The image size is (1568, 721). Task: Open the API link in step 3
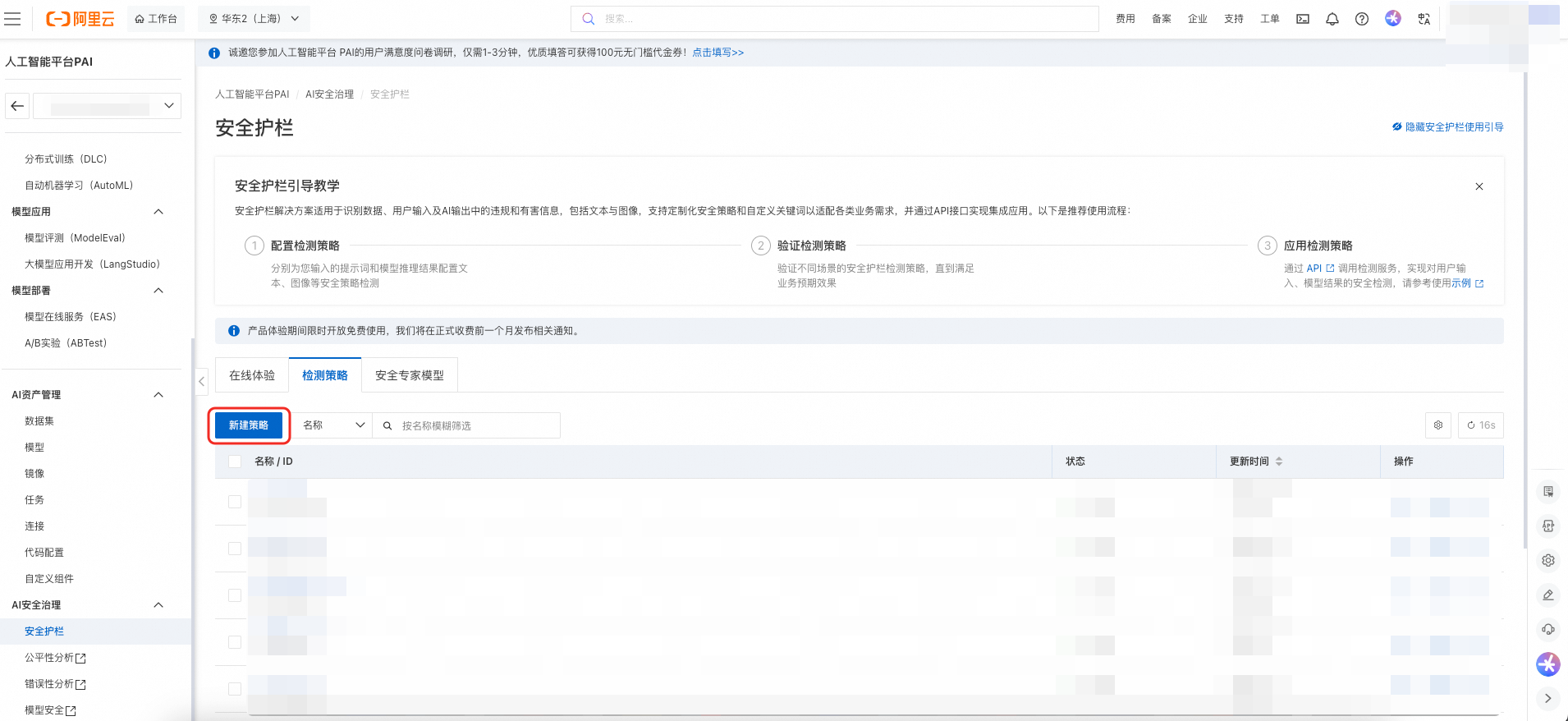point(1320,269)
